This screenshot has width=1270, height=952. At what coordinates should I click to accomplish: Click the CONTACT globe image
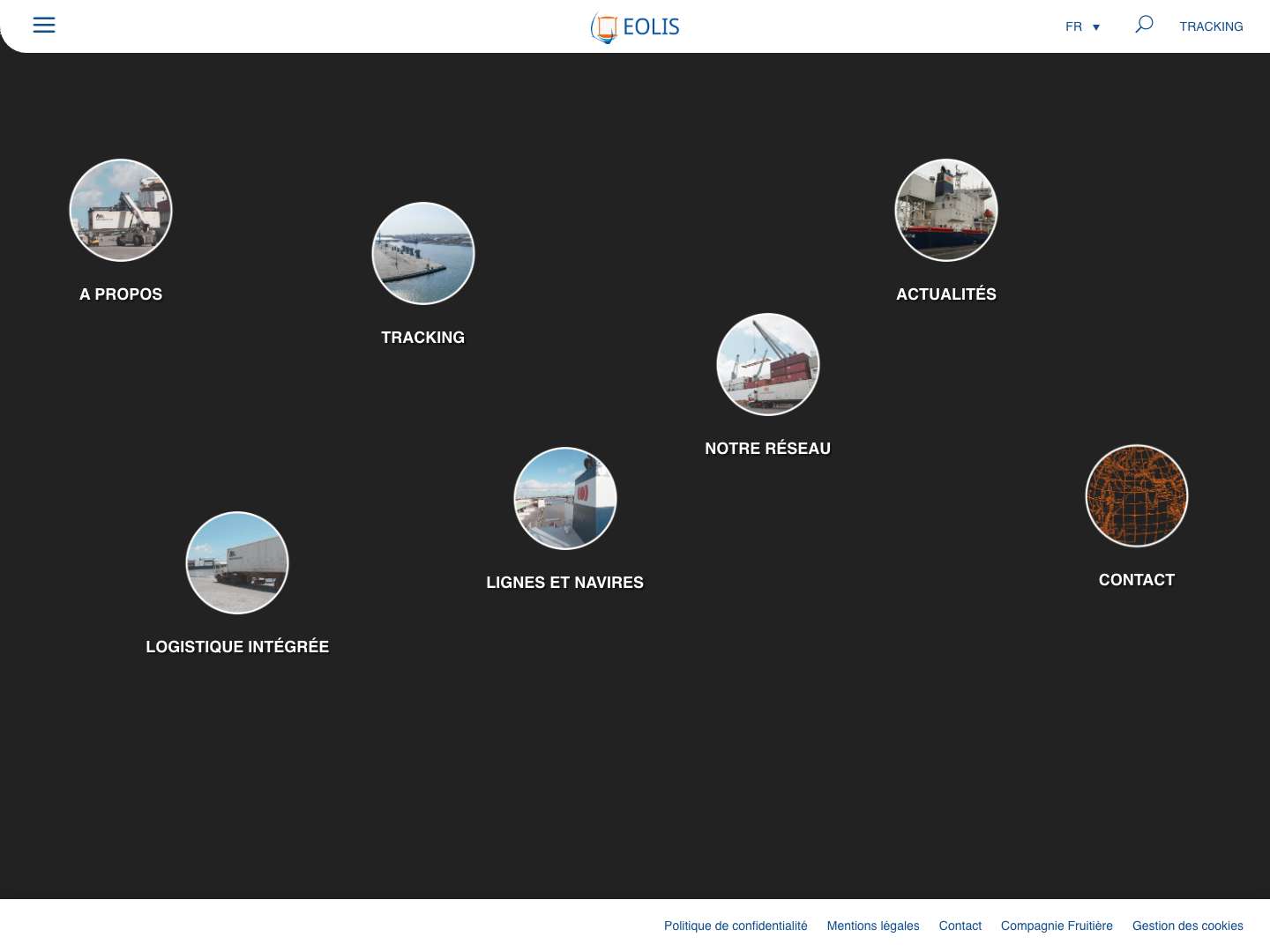click(x=1136, y=495)
